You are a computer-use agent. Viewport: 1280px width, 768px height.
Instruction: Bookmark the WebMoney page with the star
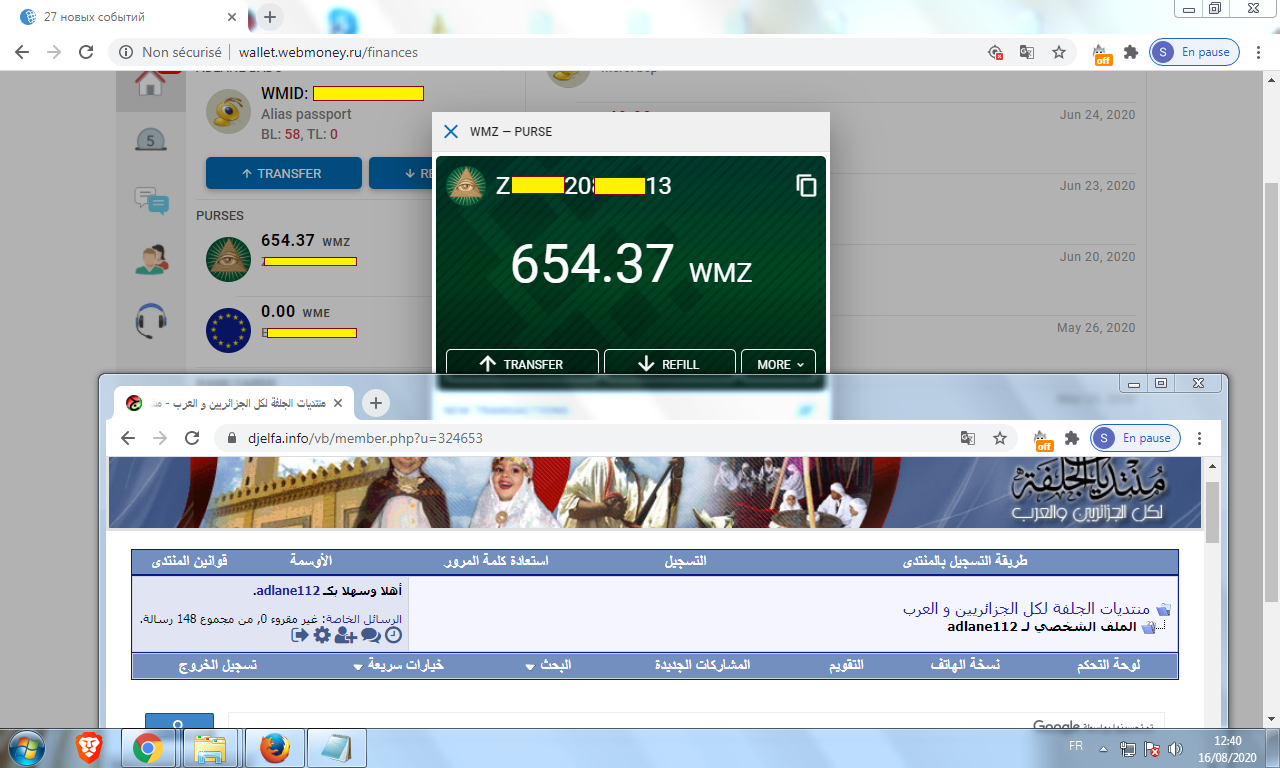click(1059, 52)
